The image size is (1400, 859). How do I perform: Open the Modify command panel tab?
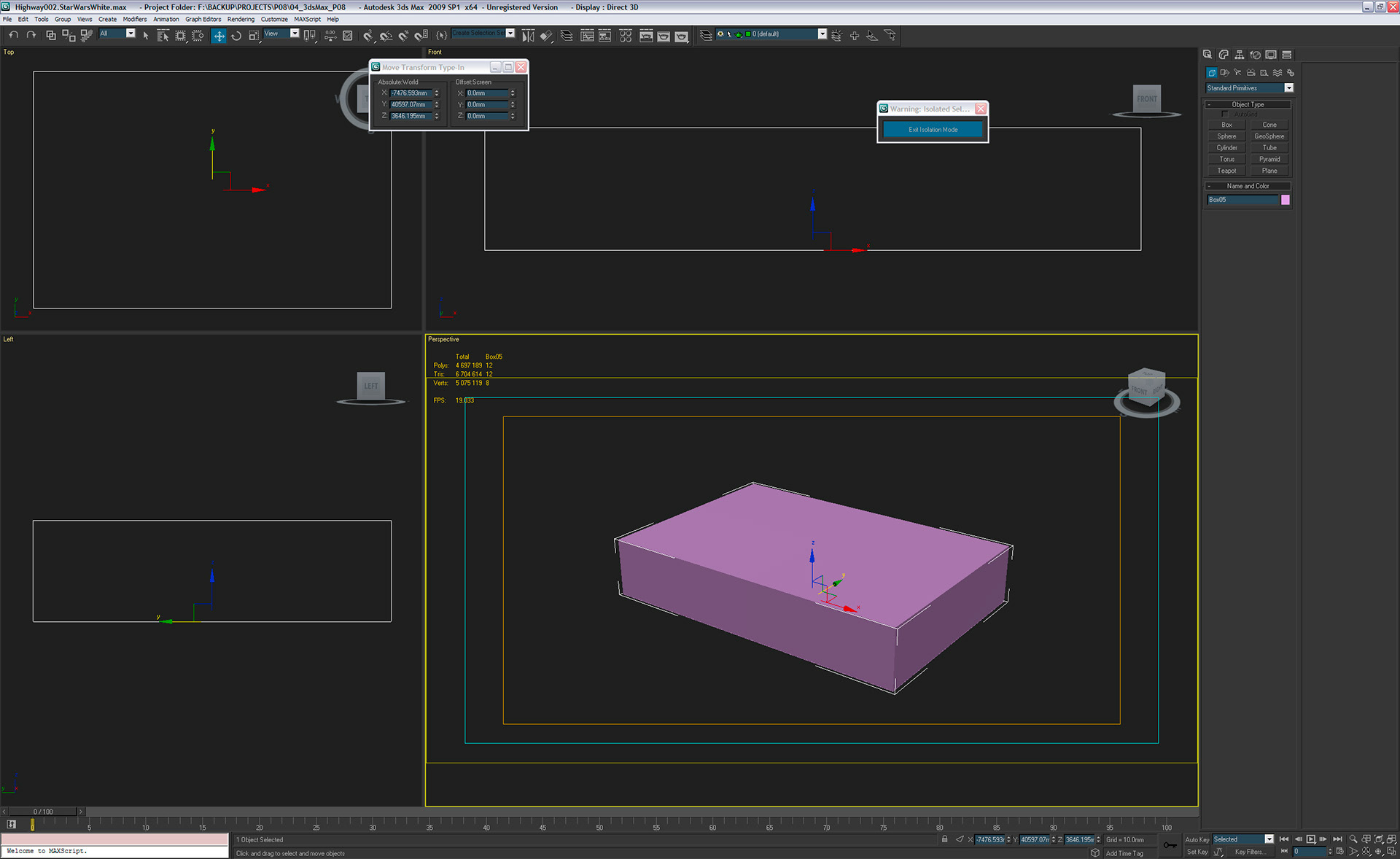click(1224, 55)
